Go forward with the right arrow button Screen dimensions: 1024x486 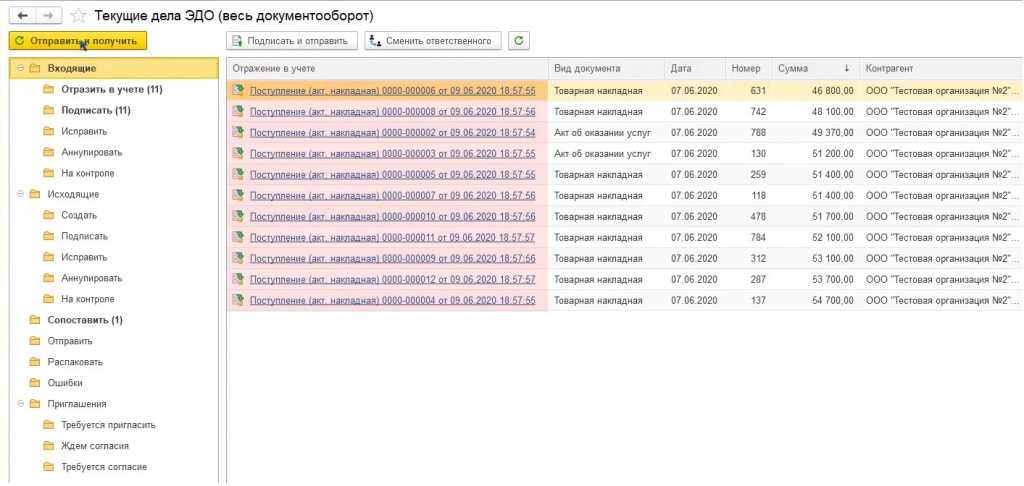tap(49, 16)
